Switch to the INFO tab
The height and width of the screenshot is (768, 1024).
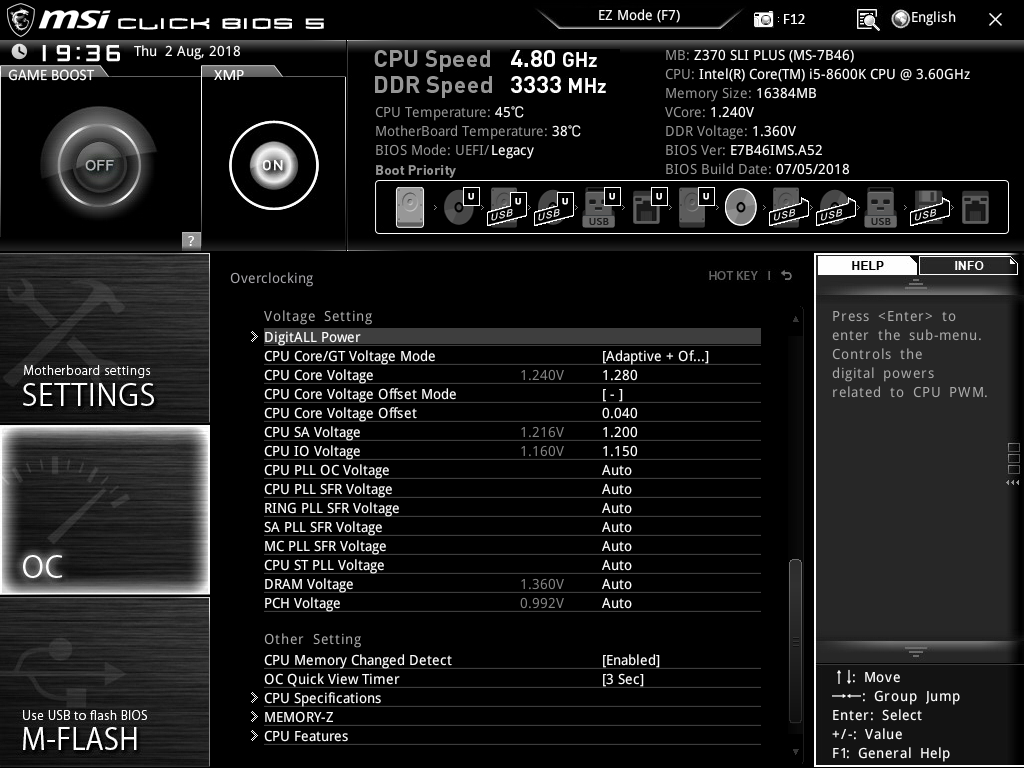pos(968,265)
